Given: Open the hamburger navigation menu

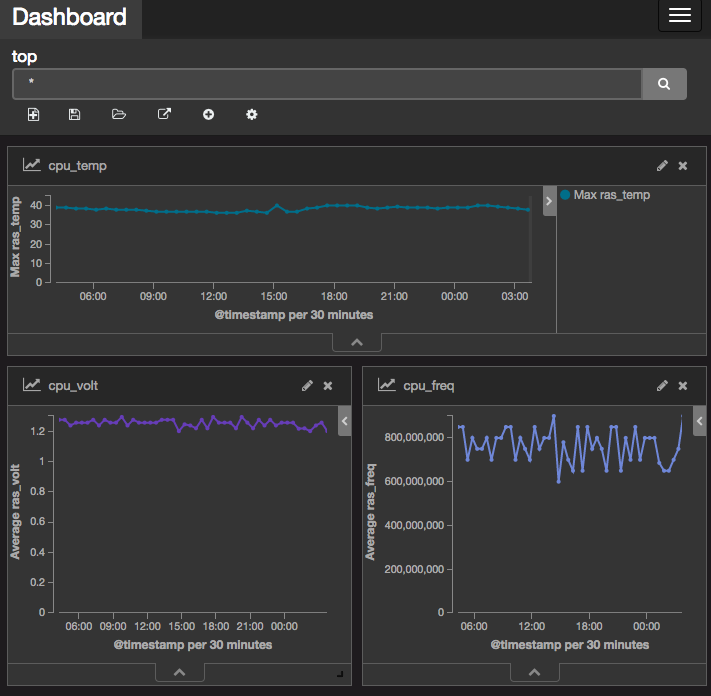Looking at the screenshot, I should coord(680,16).
